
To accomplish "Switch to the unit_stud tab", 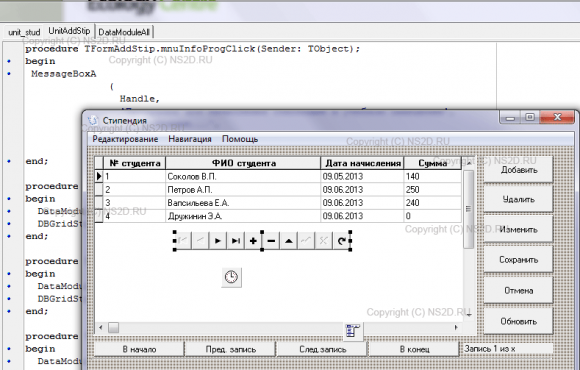I will pos(24,32).
